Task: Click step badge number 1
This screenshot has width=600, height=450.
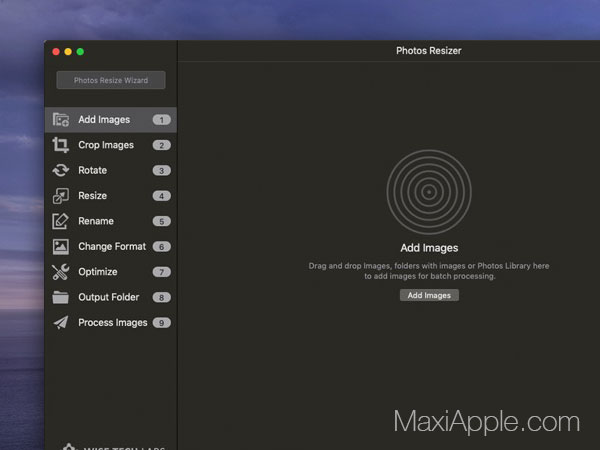Action: coord(161,120)
